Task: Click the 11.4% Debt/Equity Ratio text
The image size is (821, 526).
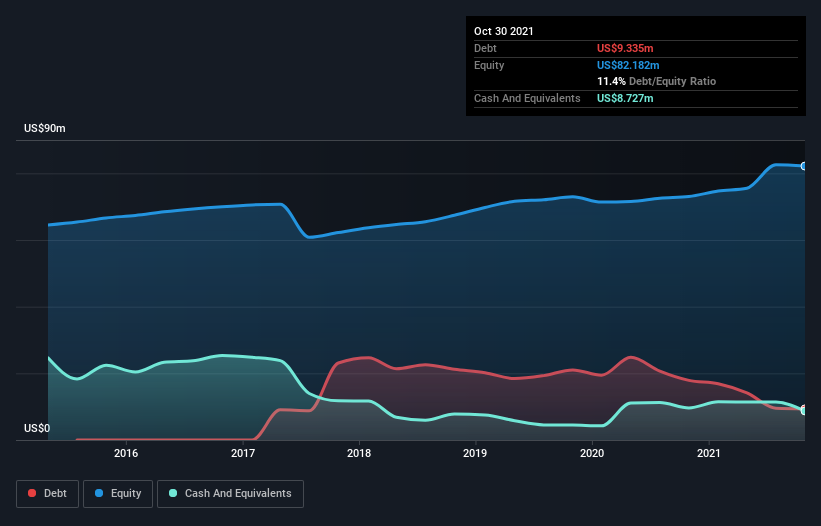Action: [657, 82]
